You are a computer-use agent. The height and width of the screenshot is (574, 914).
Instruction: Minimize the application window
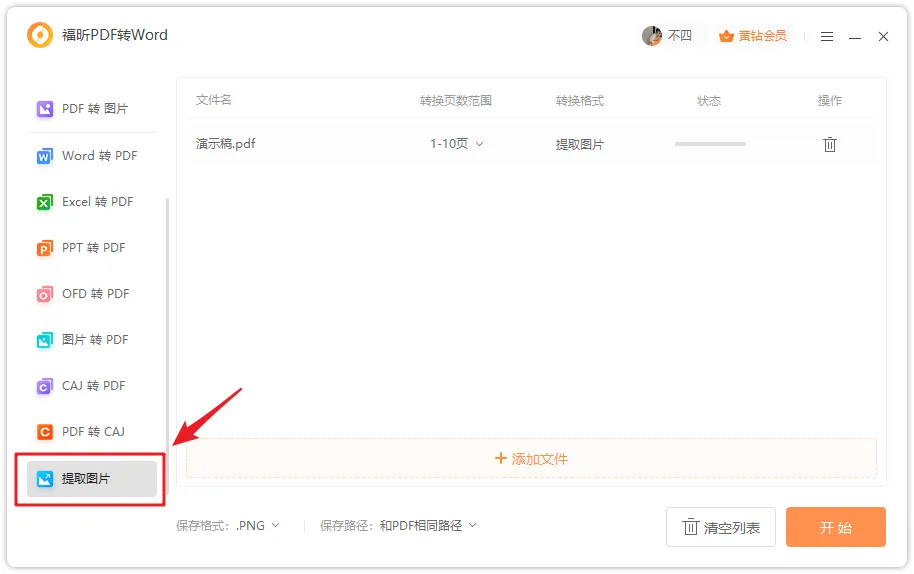pos(855,37)
